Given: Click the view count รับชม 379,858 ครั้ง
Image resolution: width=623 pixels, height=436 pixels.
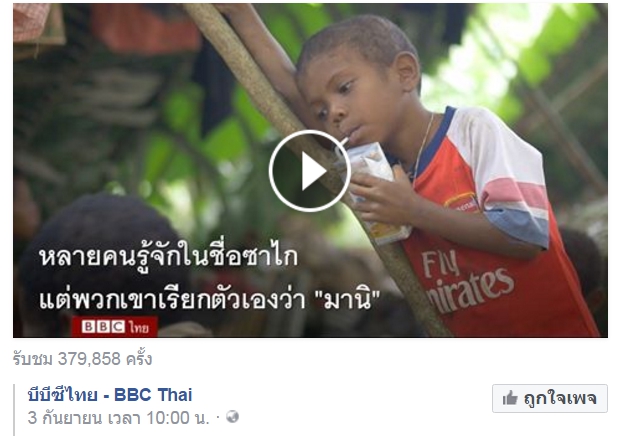Looking at the screenshot, I should pos(82,359).
